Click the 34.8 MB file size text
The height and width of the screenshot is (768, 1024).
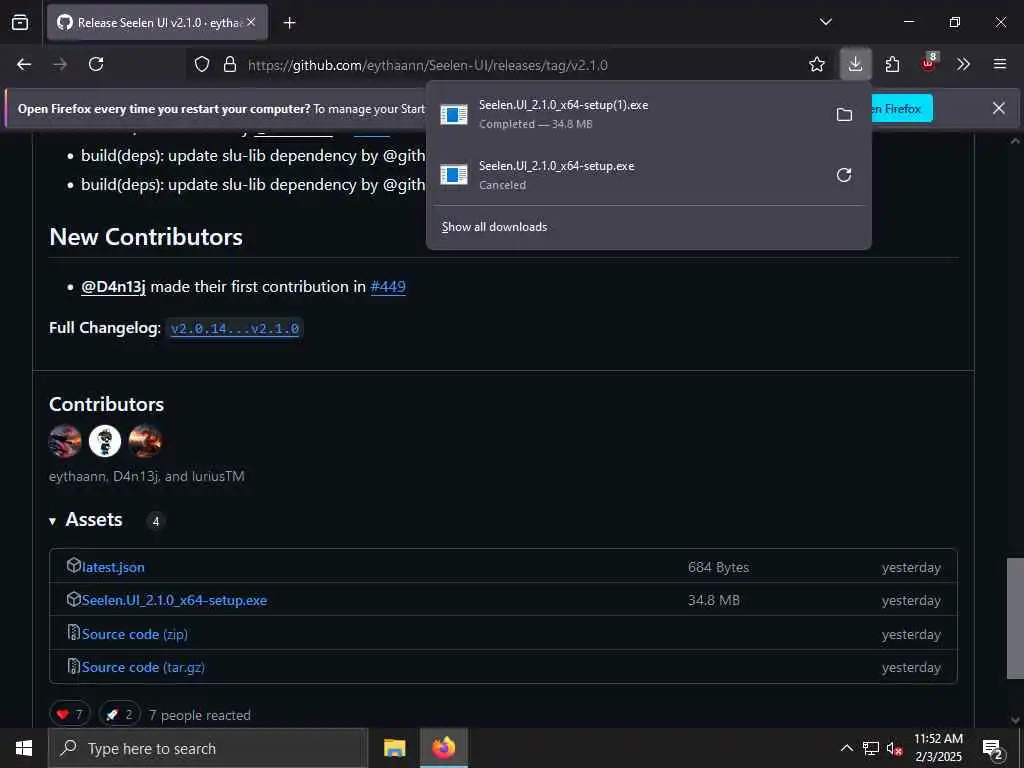[714, 600]
